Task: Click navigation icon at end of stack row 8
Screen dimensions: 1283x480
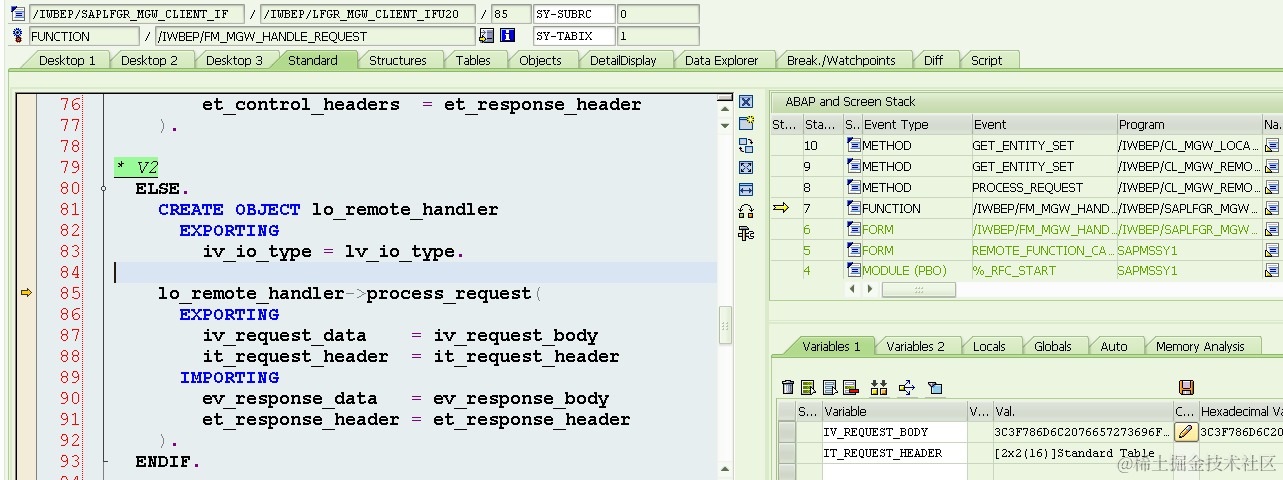Action: point(1272,188)
